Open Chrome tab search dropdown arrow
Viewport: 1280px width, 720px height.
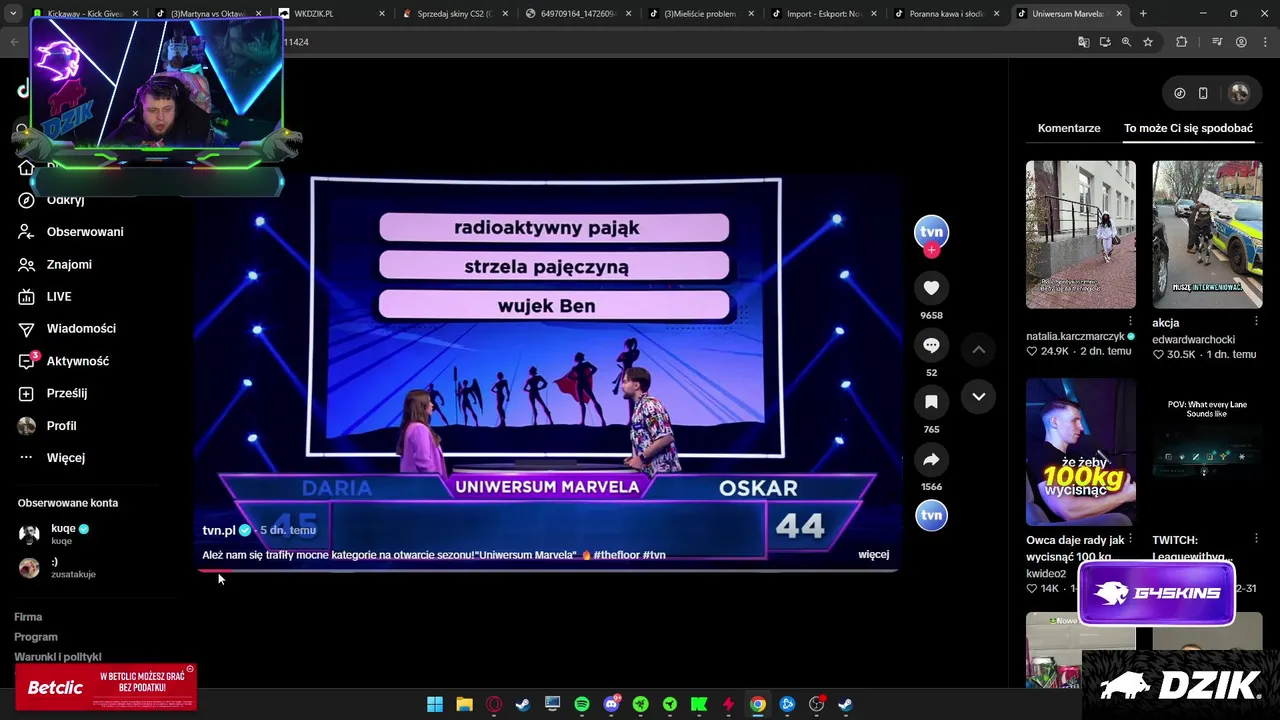[x=13, y=14]
